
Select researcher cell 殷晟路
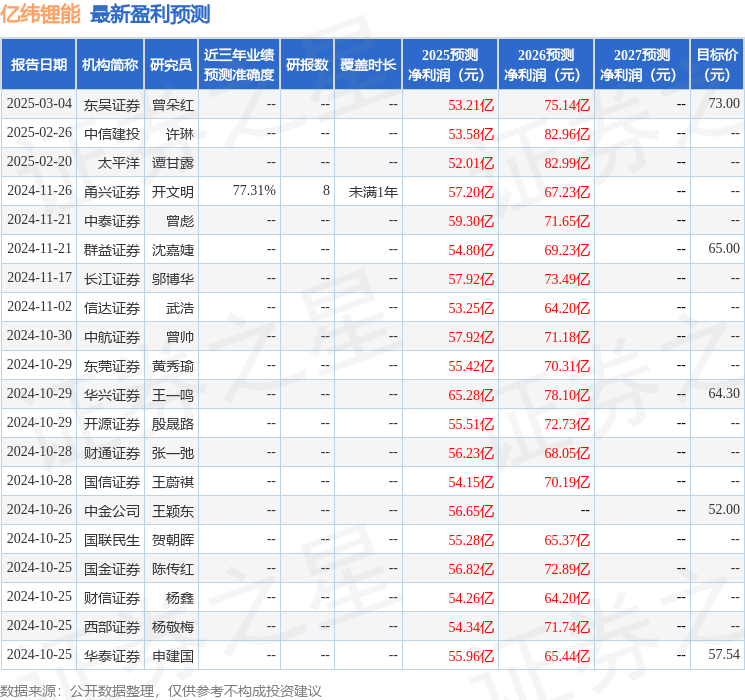[x=173, y=424]
